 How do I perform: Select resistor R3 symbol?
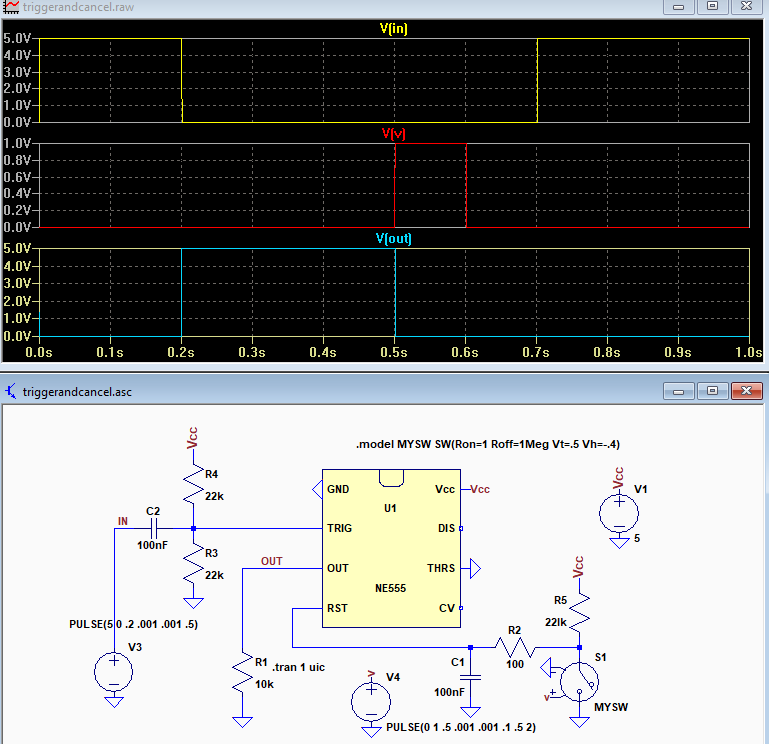(x=194, y=564)
